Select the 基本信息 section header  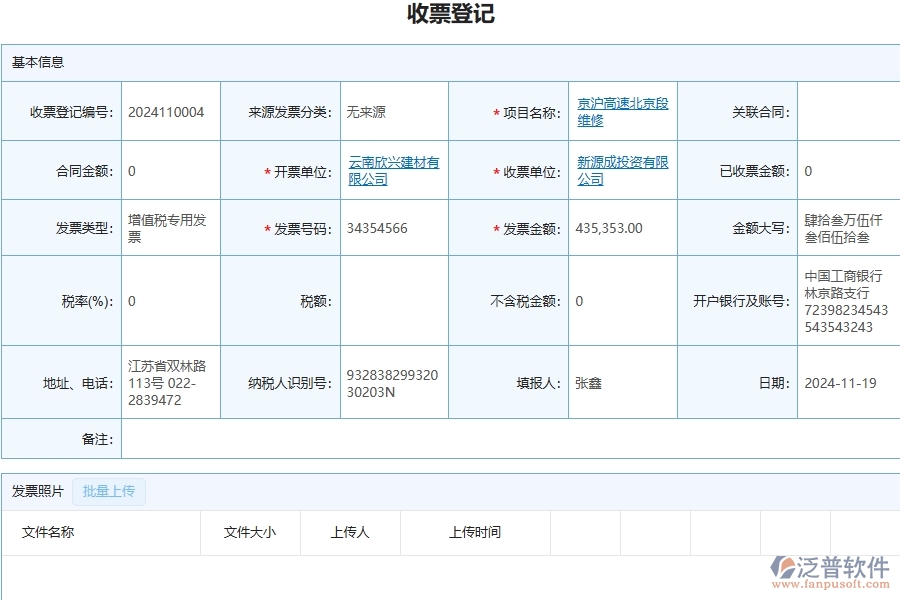pos(37,62)
